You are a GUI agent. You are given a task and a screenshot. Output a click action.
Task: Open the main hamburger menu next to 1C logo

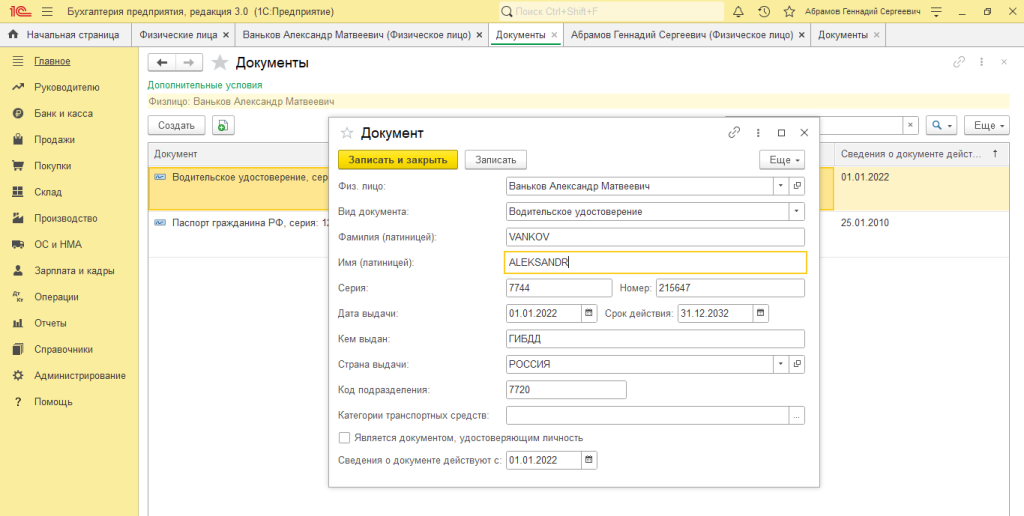point(46,12)
